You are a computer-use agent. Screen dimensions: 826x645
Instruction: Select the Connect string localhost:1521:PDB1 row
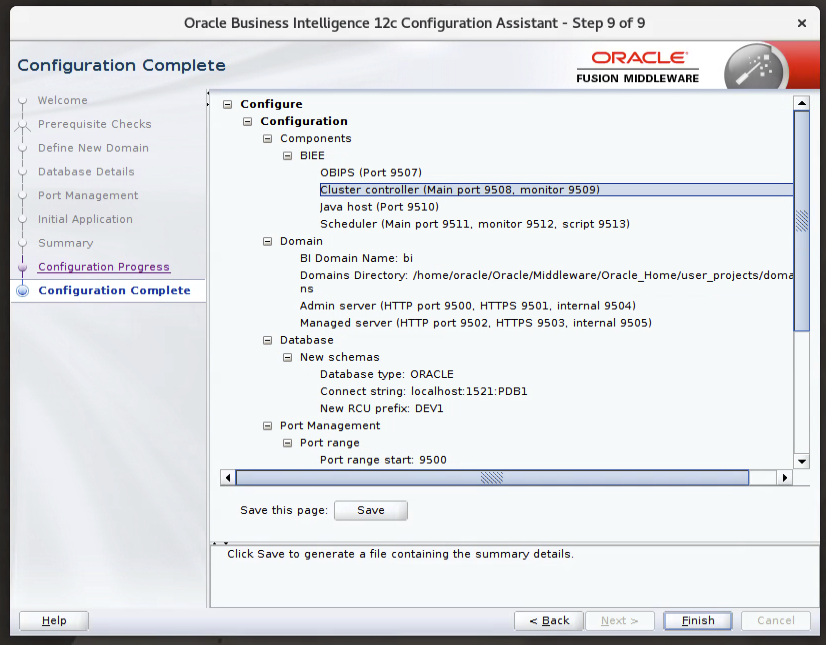point(424,392)
